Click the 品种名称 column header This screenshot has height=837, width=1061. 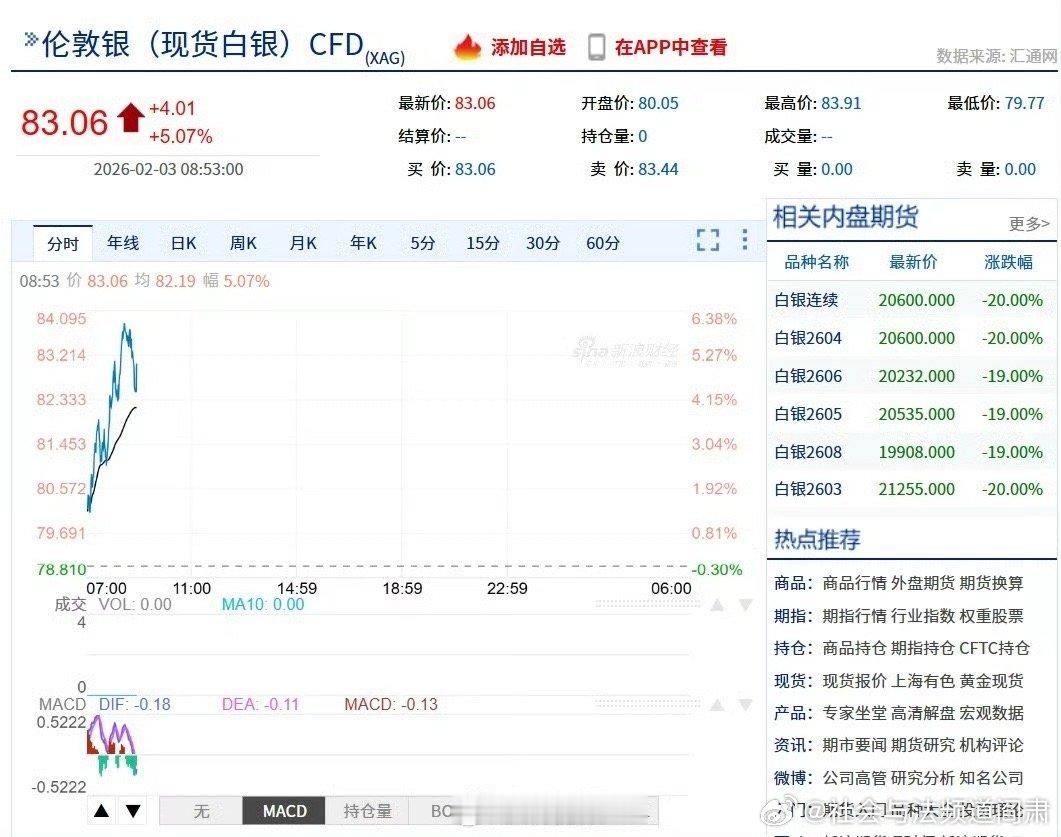pyautogui.click(x=816, y=263)
